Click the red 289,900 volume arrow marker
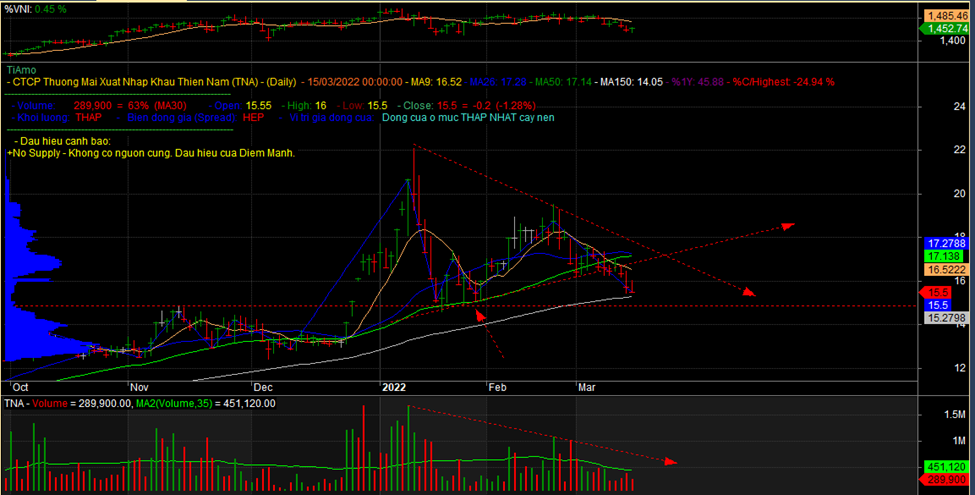The height and width of the screenshot is (495, 975). point(941,480)
